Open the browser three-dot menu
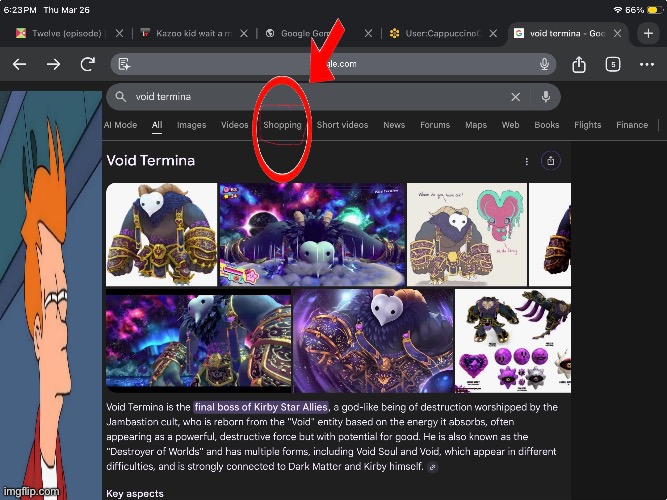The height and width of the screenshot is (500, 667). [647, 64]
